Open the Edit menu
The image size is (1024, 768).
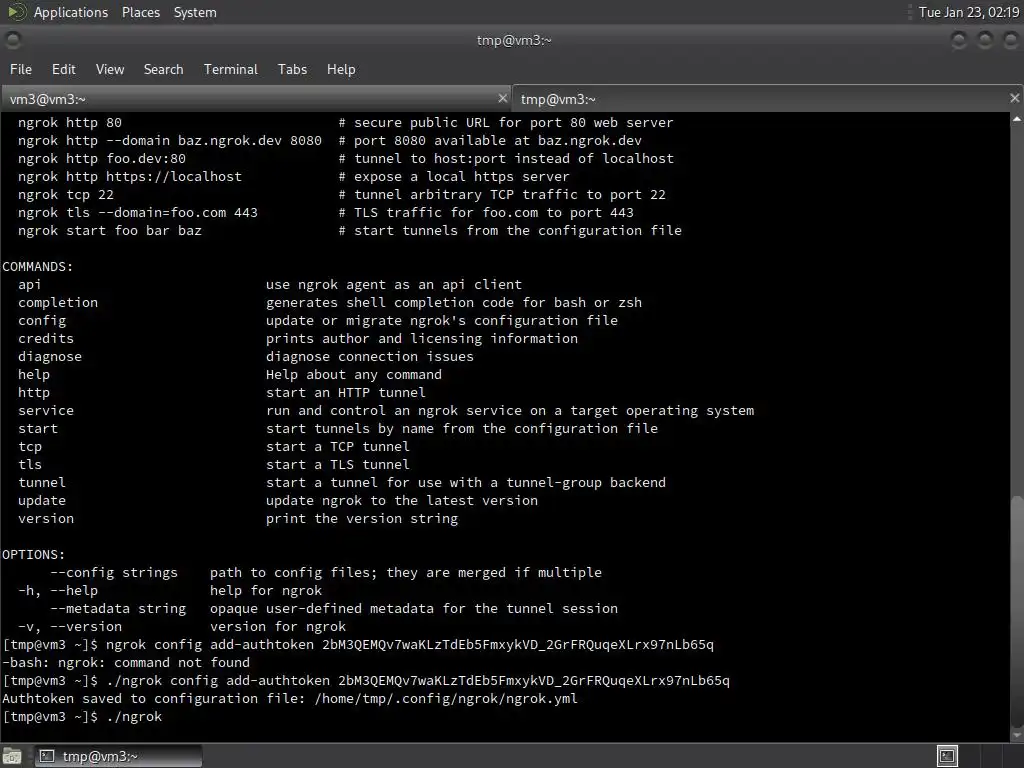[x=63, y=69]
